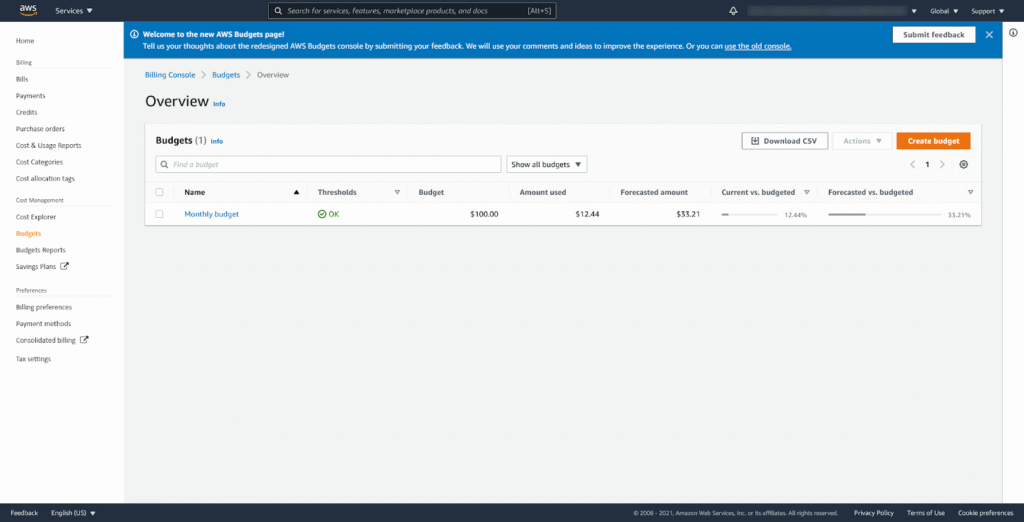Viewport: 1024px width, 522px height.
Task: Go to Payments page
Action: [x=31, y=95]
